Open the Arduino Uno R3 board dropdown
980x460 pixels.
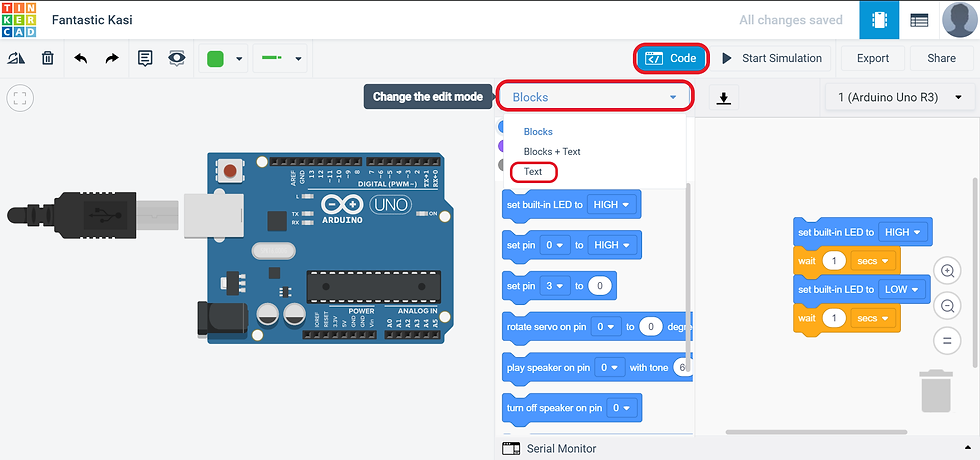899,97
